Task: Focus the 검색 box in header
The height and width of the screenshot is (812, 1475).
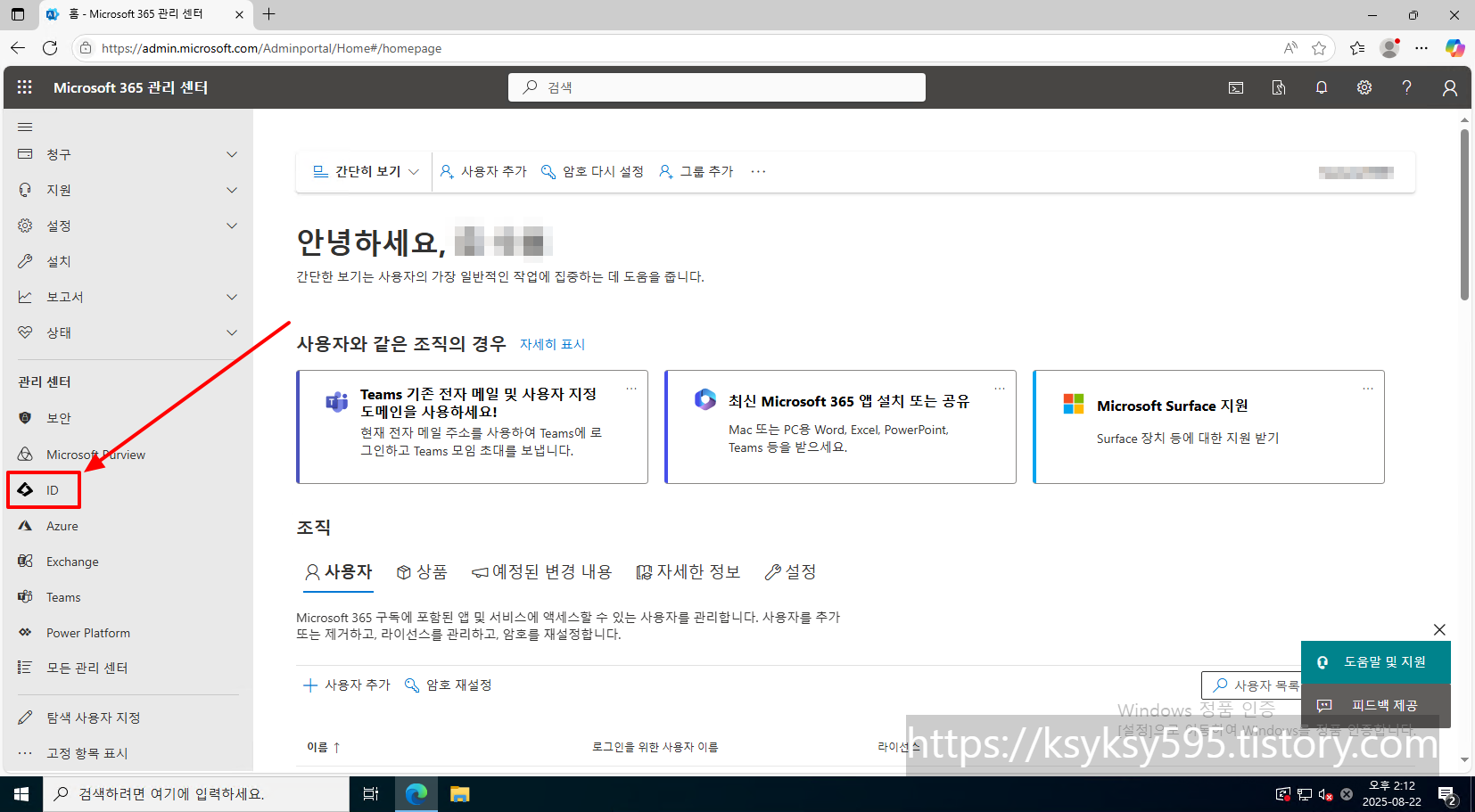Action: (x=717, y=87)
